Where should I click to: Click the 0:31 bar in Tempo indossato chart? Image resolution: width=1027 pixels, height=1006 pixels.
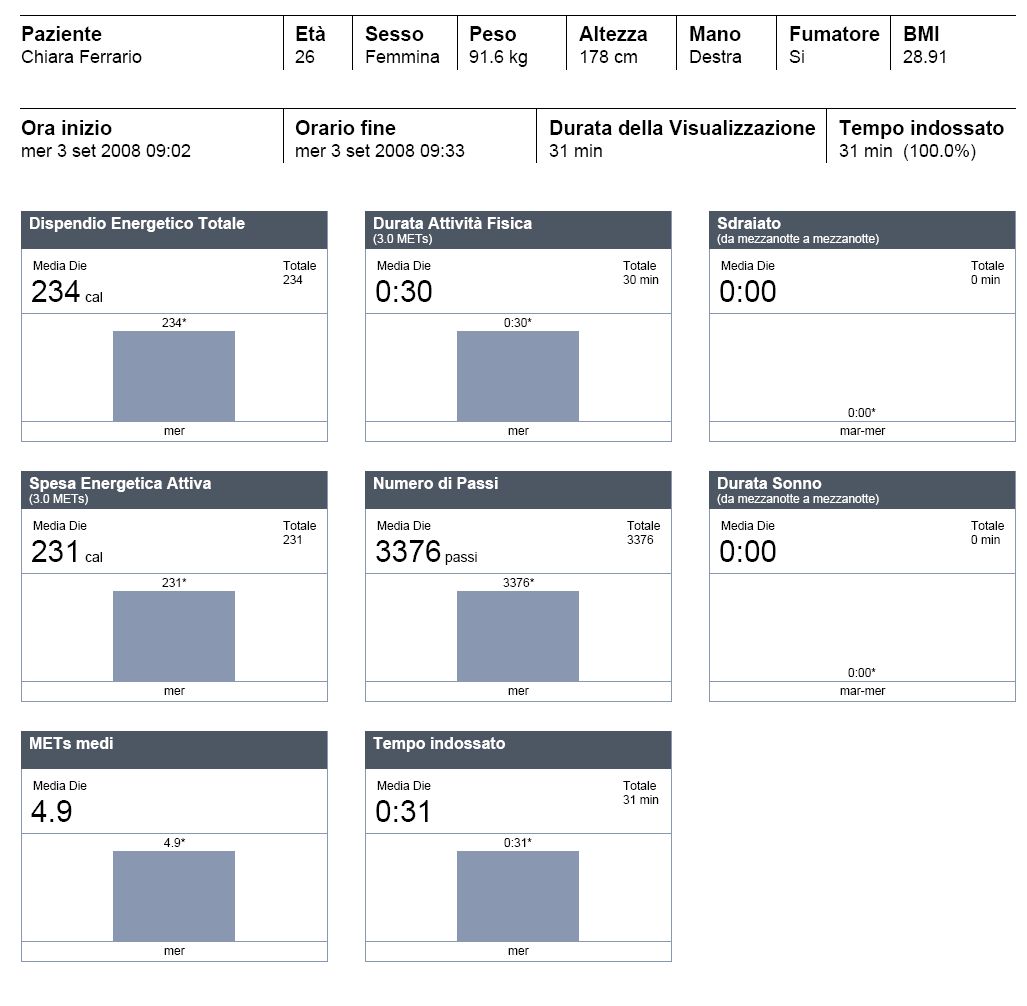(x=518, y=896)
